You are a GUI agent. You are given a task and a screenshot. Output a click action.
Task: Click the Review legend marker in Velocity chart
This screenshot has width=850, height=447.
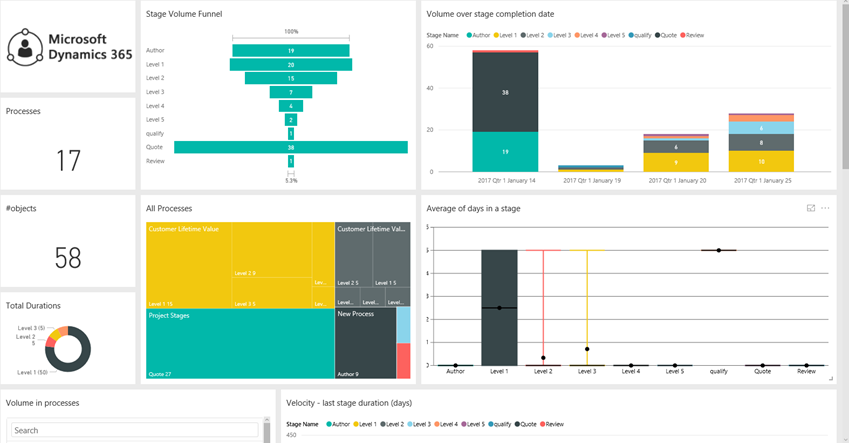click(542, 424)
